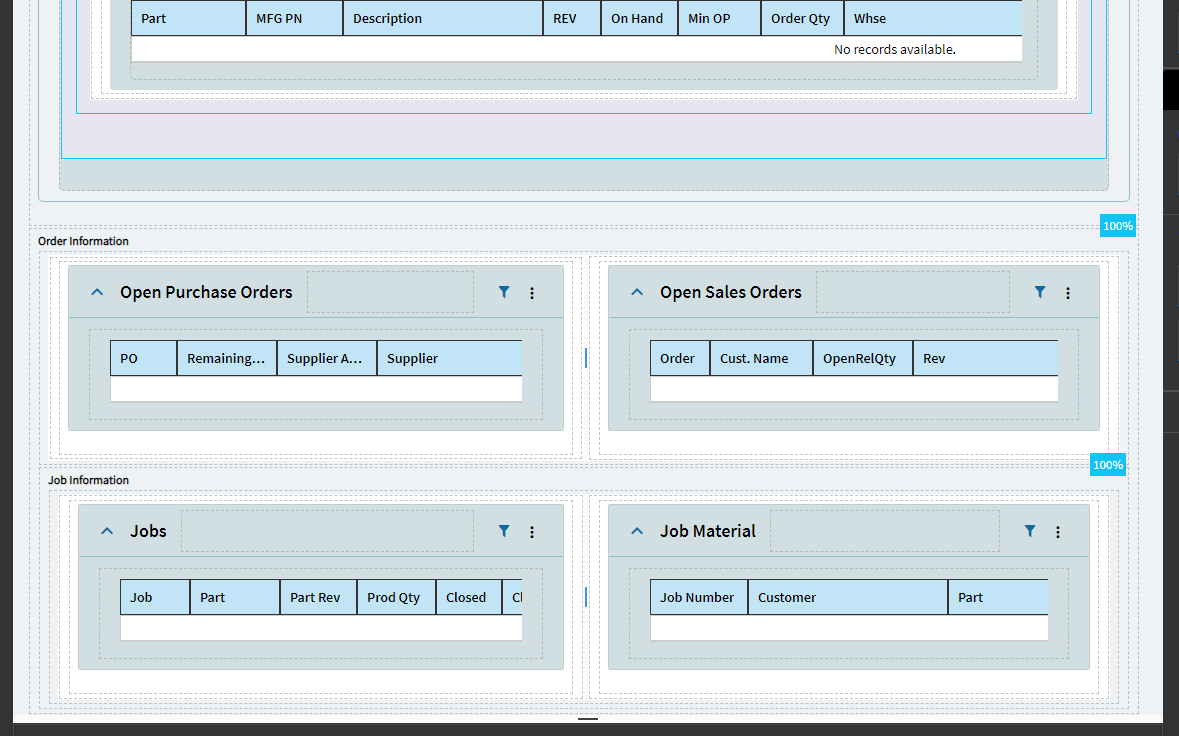Click the On Hand column header

pos(640,18)
